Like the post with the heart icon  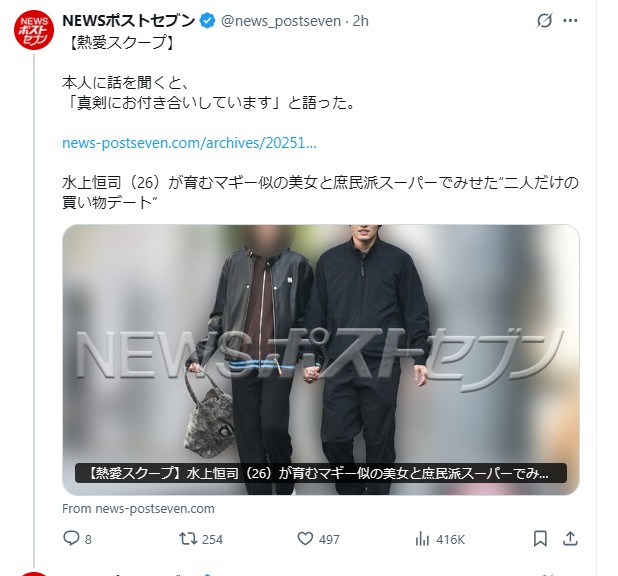pyautogui.click(x=305, y=539)
